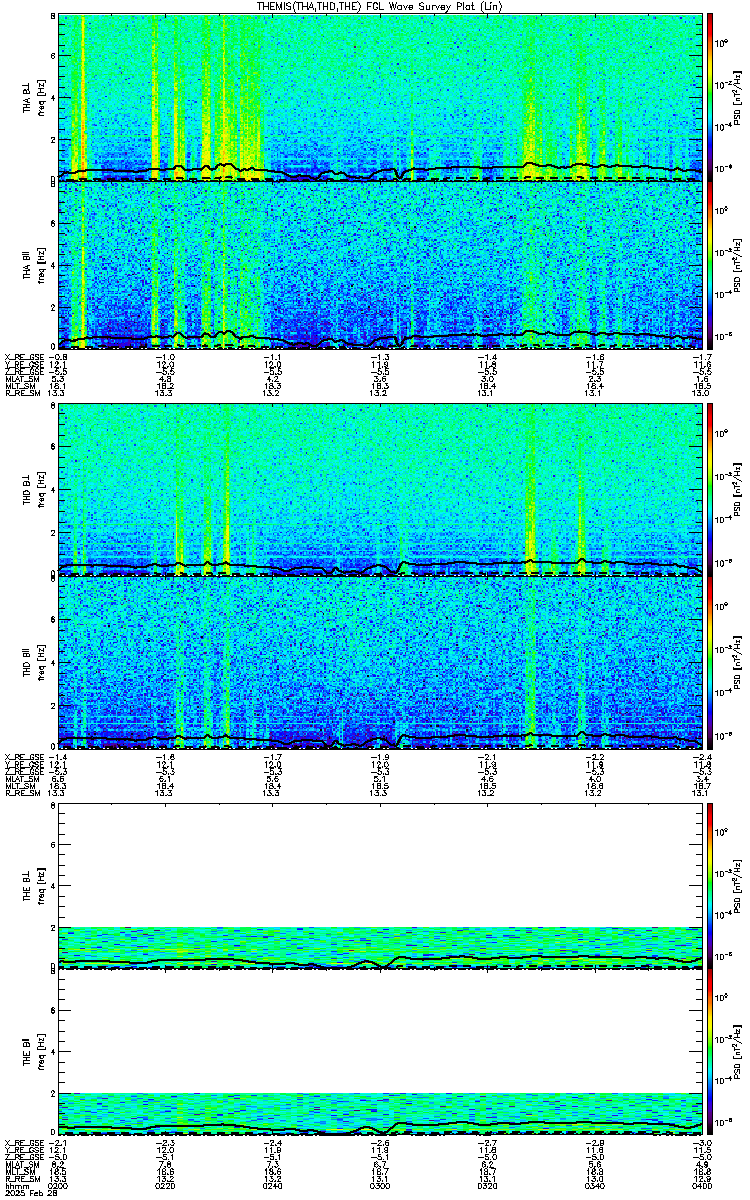Image resolution: width=750 pixels, height=1200 pixels.
Task: Click the PSD color bar beside THE B-parallel
Action: (x=710, y=1053)
